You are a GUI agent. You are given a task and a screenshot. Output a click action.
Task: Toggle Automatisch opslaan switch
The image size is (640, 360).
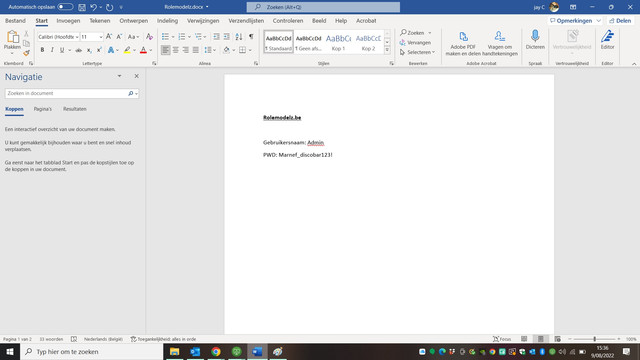coord(65,7)
